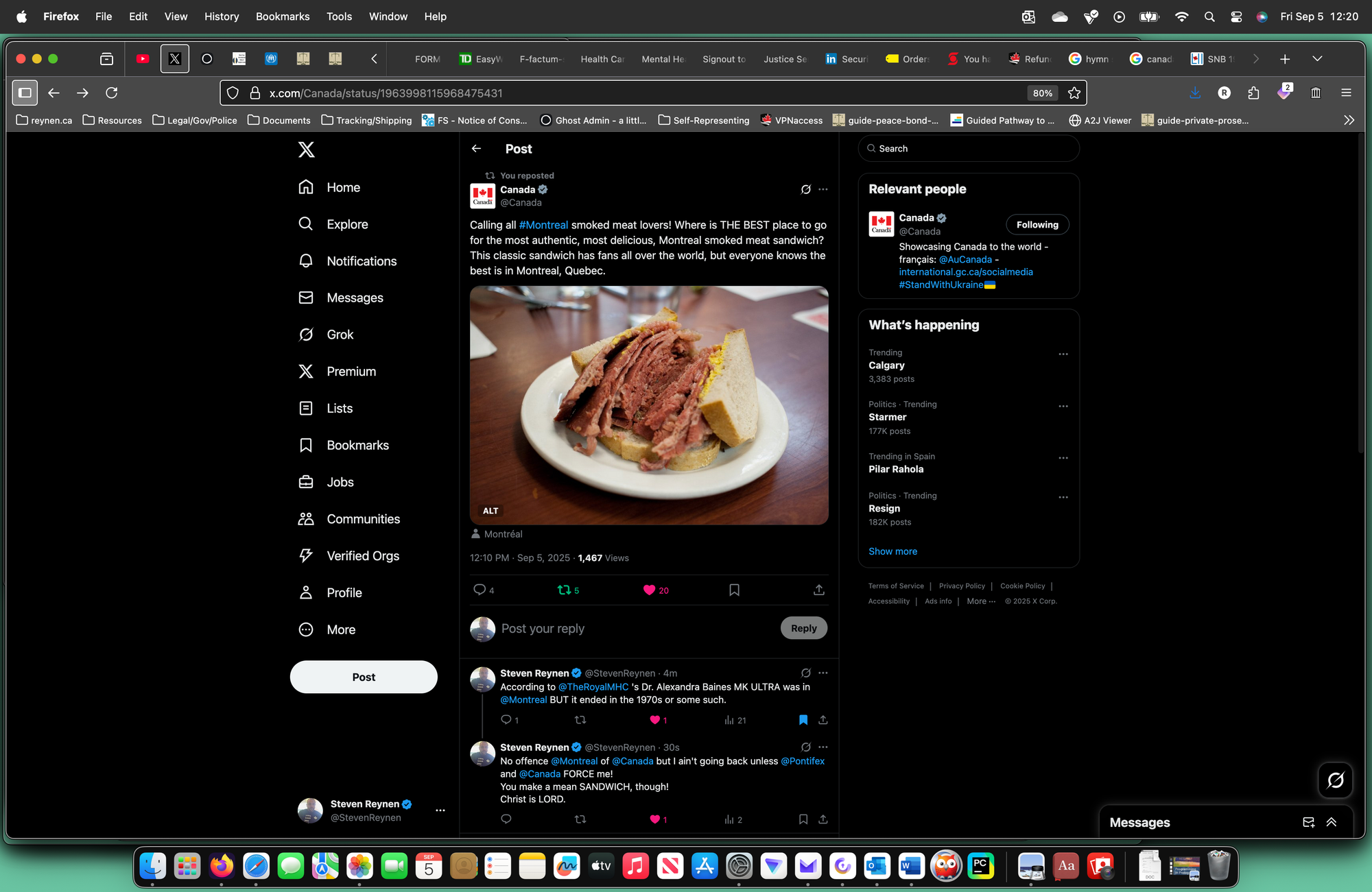Open Grok from the sidebar

pos(327,335)
